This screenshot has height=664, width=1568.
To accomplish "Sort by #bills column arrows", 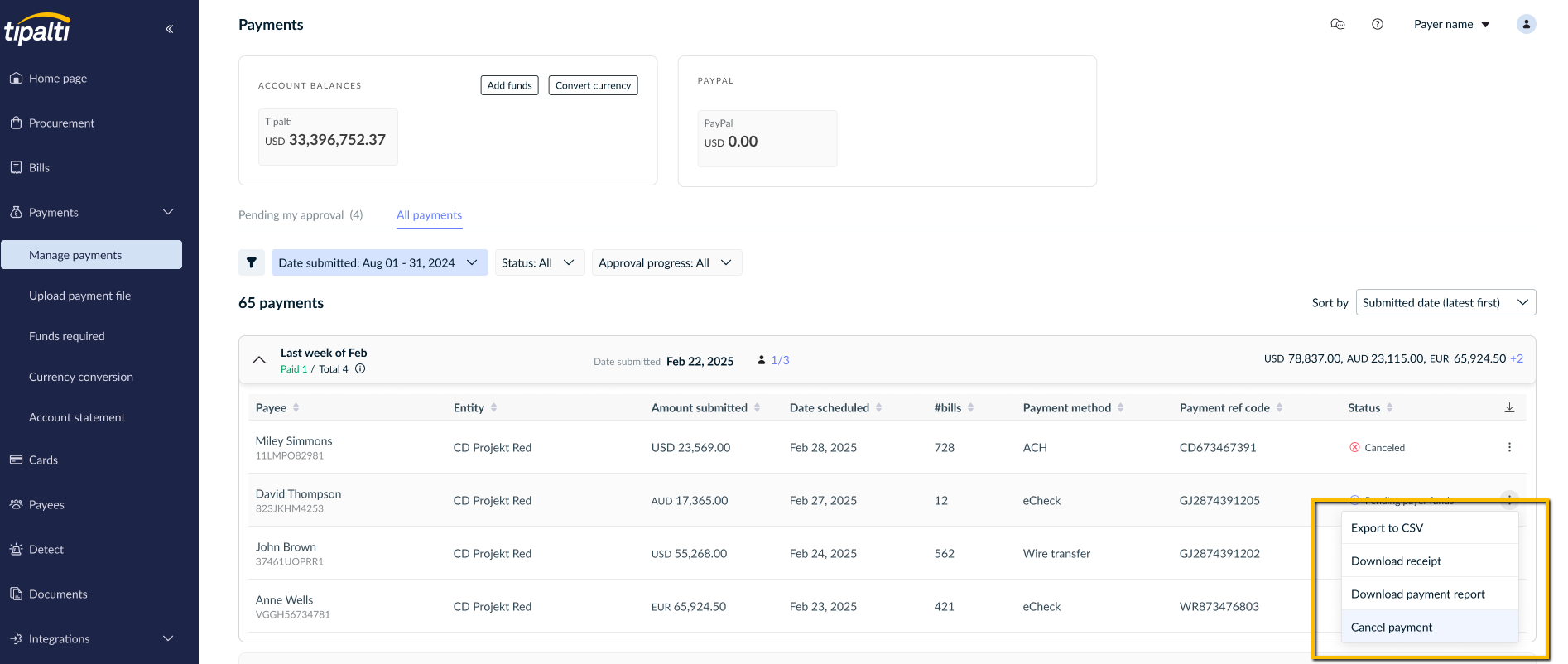I will pos(970,407).
